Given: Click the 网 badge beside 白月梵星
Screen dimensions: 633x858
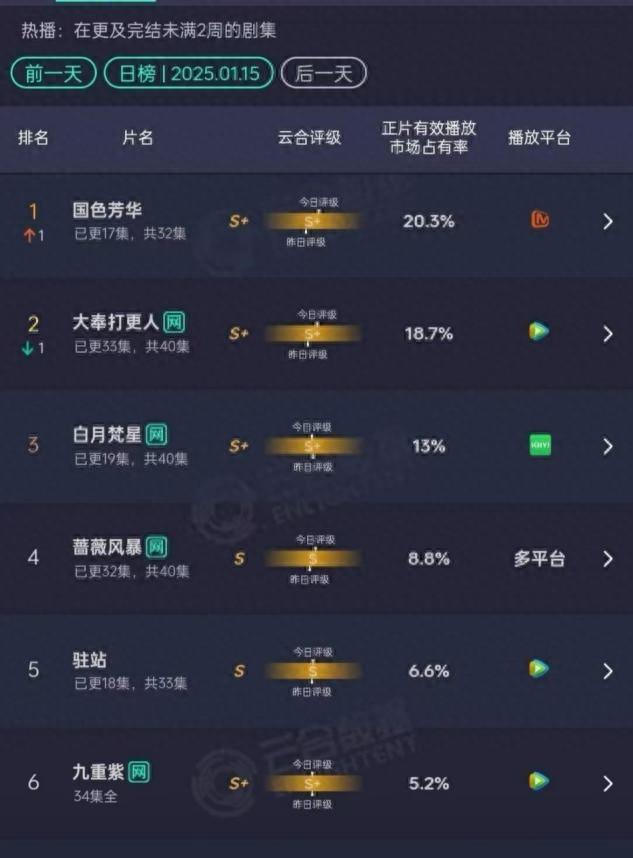Looking at the screenshot, I should click(x=156, y=434).
